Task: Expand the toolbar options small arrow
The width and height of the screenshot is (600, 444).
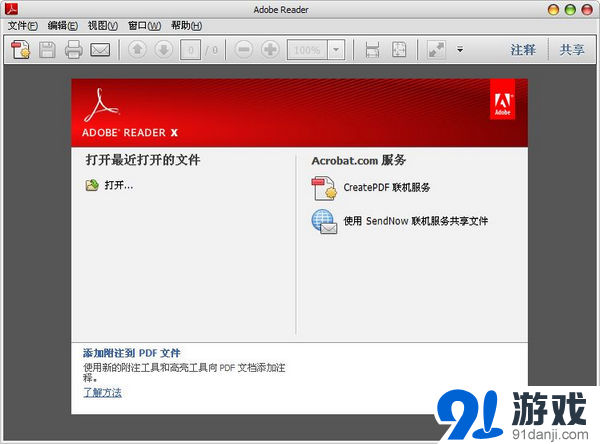Action: [460, 49]
